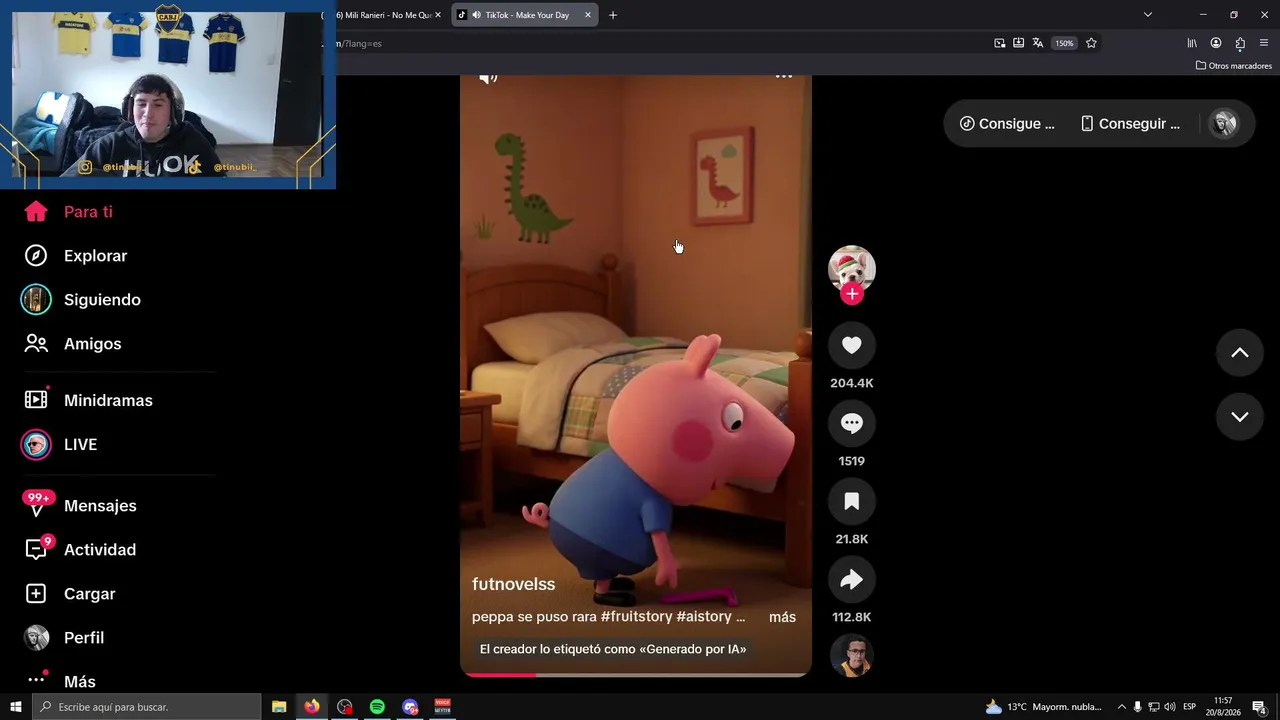Viewport: 1280px width, 720px height.
Task: Close the Mili Ranieri browser tab
Action: coord(438,15)
